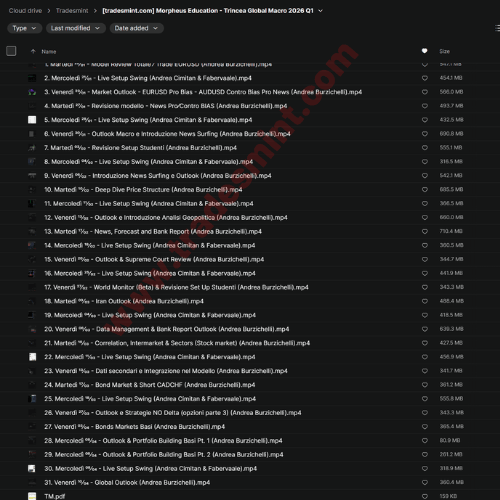The height and width of the screenshot is (500, 500).
Task: Click the '80.9 MB' size value
Action: click(450, 441)
